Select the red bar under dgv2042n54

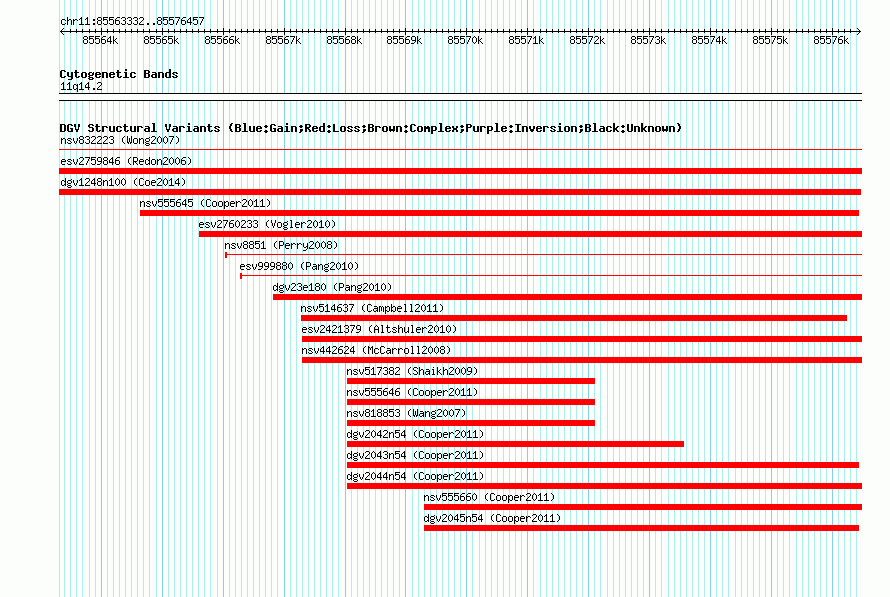point(515,444)
